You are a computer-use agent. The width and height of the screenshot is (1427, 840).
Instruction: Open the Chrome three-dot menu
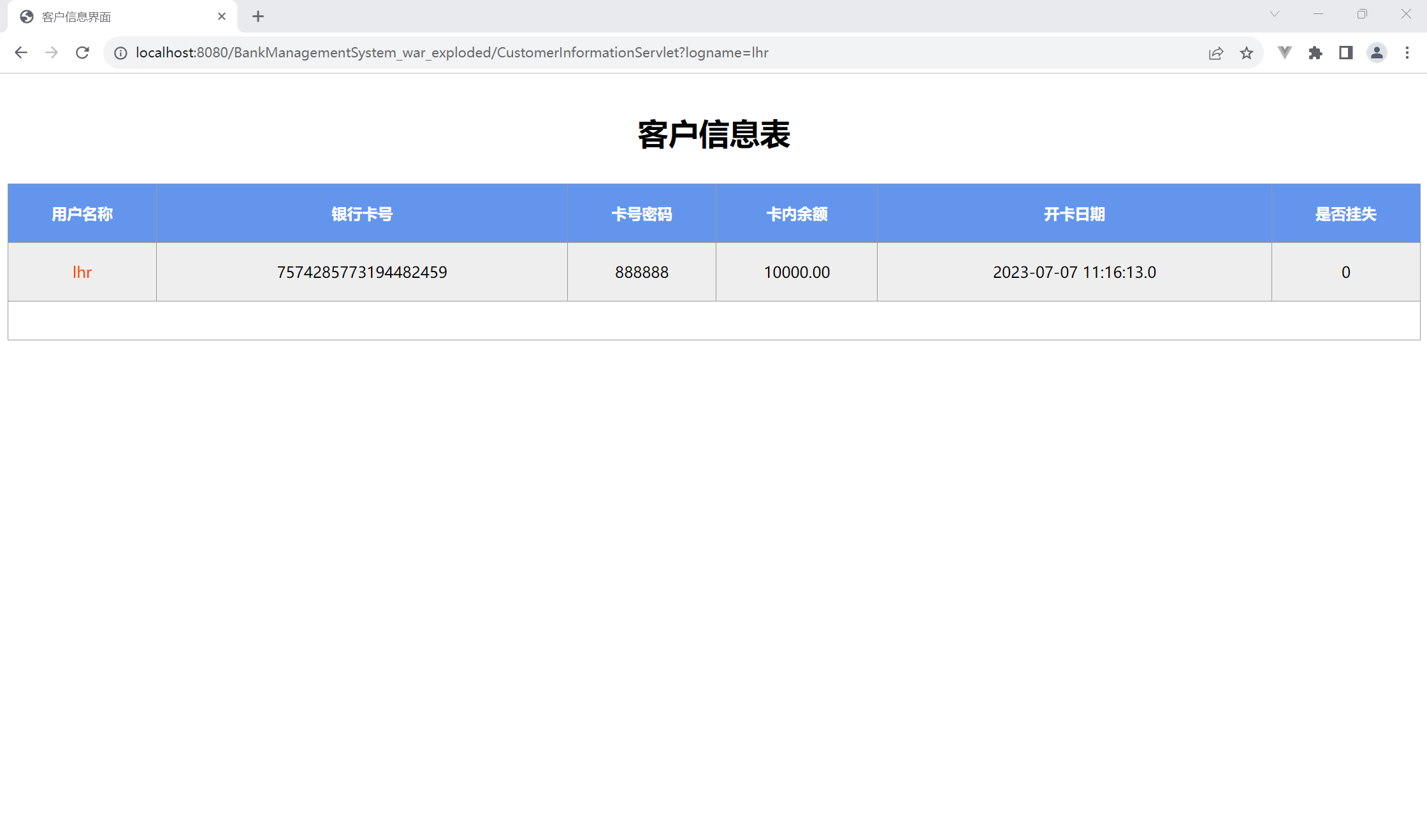click(x=1407, y=53)
